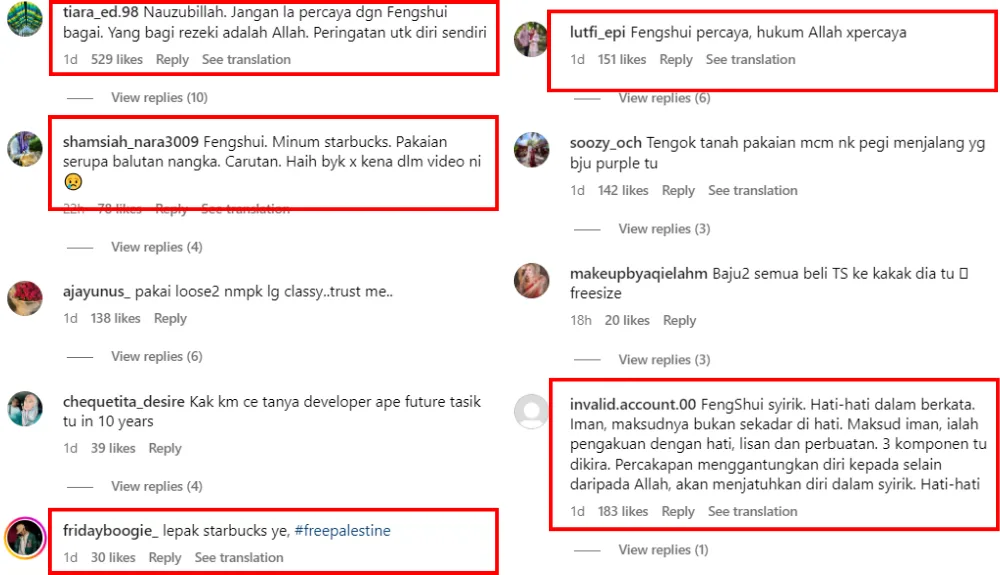Reply to makeupbyaqielahm comment
1000x575 pixels.
[x=679, y=320]
